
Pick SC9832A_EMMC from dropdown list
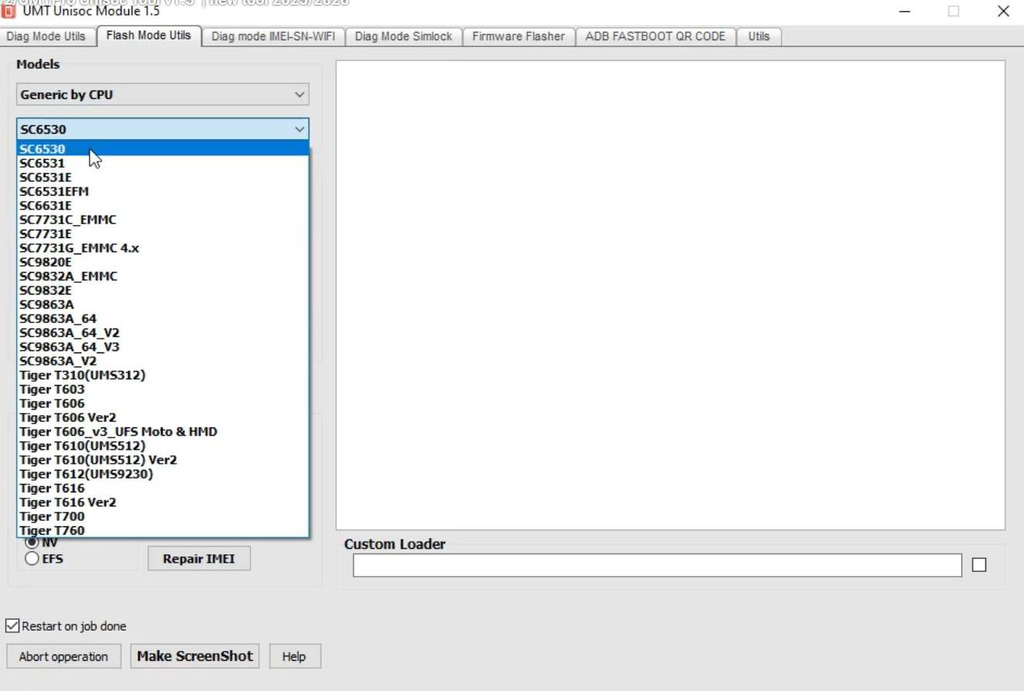click(163, 276)
